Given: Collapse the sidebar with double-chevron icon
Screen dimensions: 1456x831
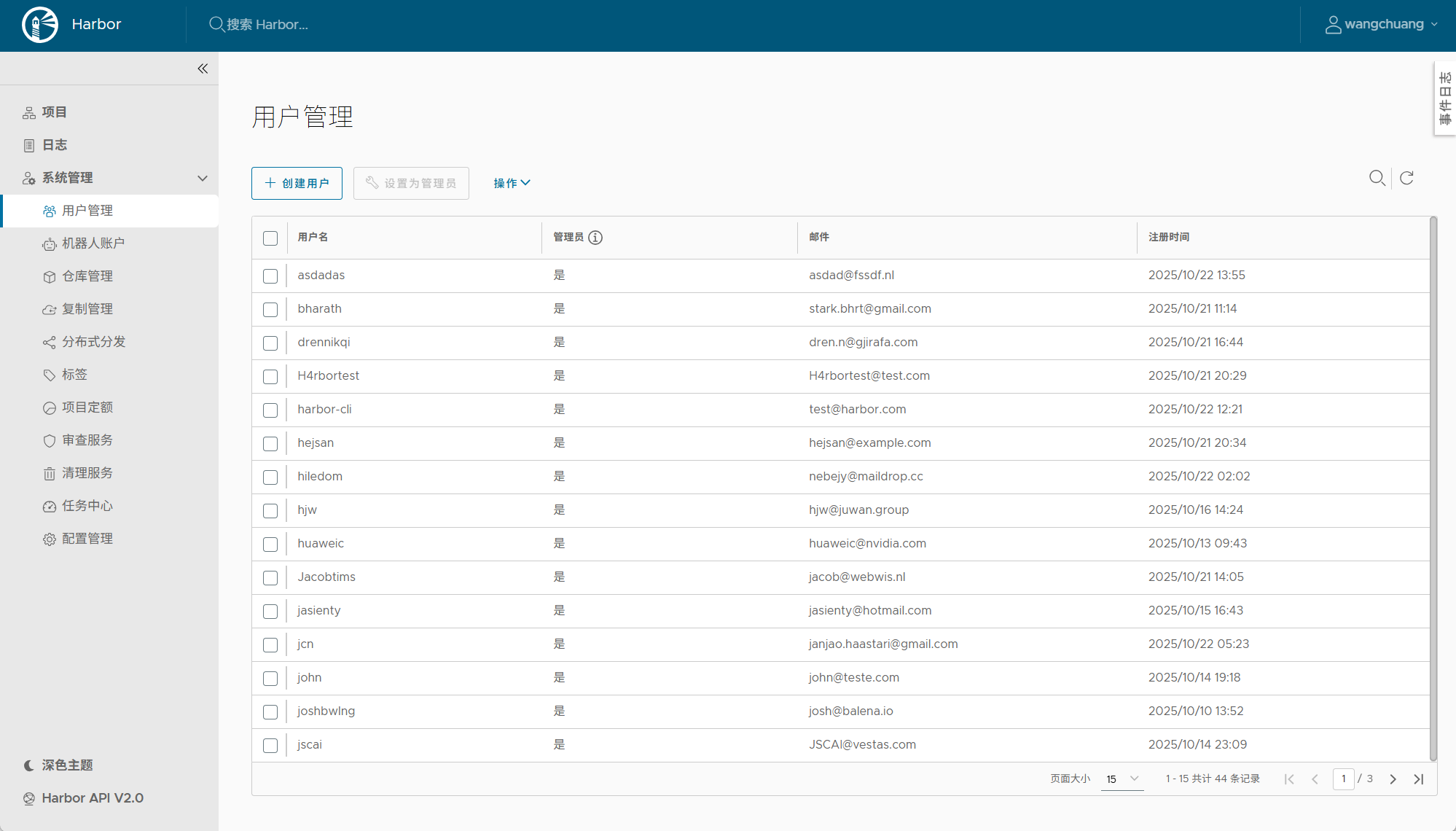Looking at the screenshot, I should (203, 69).
